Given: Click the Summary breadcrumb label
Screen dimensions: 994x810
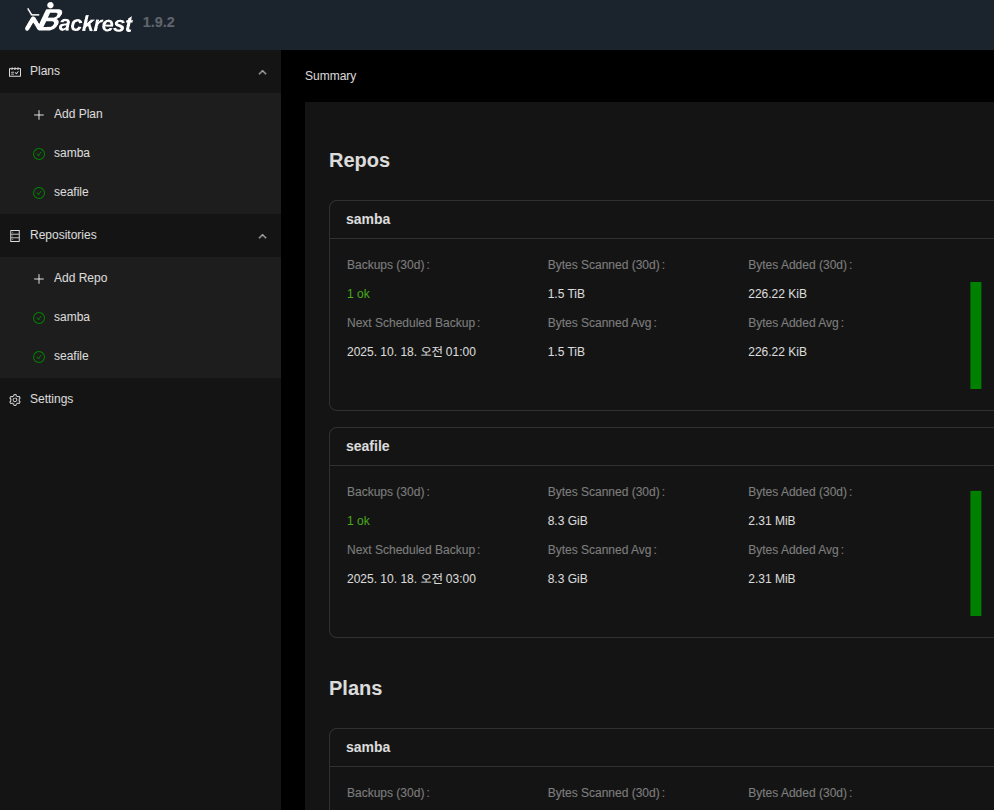Looking at the screenshot, I should [x=330, y=76].
